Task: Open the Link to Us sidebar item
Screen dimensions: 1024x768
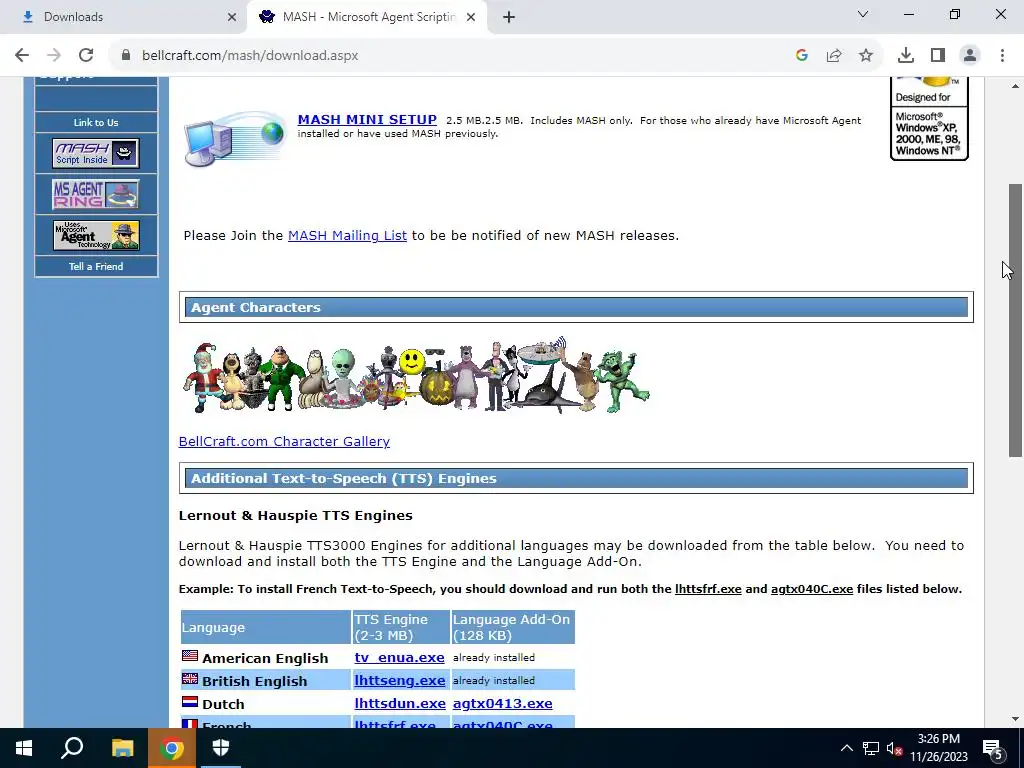Action: pyautogui.click(x=96, y=122)
